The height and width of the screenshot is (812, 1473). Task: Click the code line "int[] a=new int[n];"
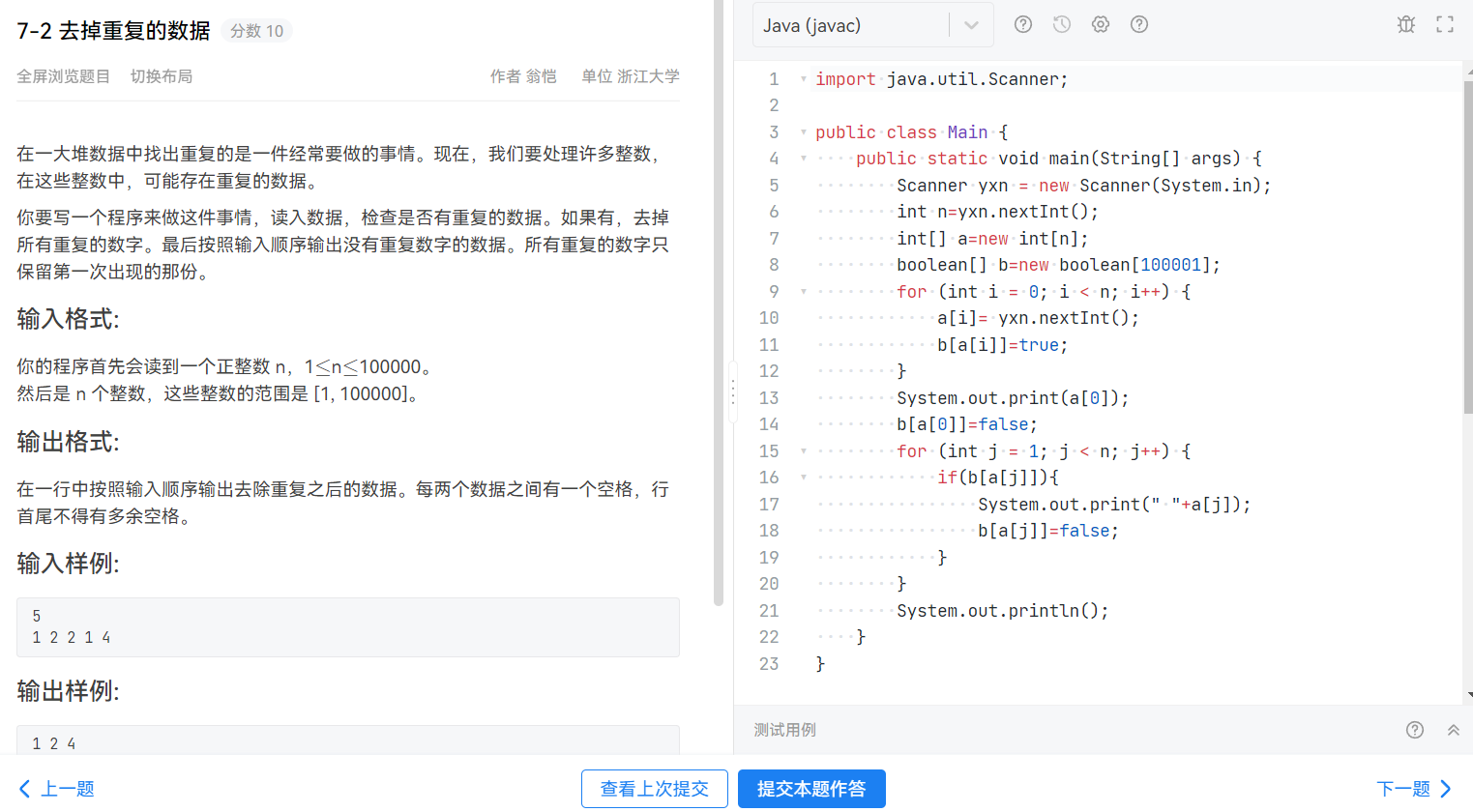[x=992, y=239]
